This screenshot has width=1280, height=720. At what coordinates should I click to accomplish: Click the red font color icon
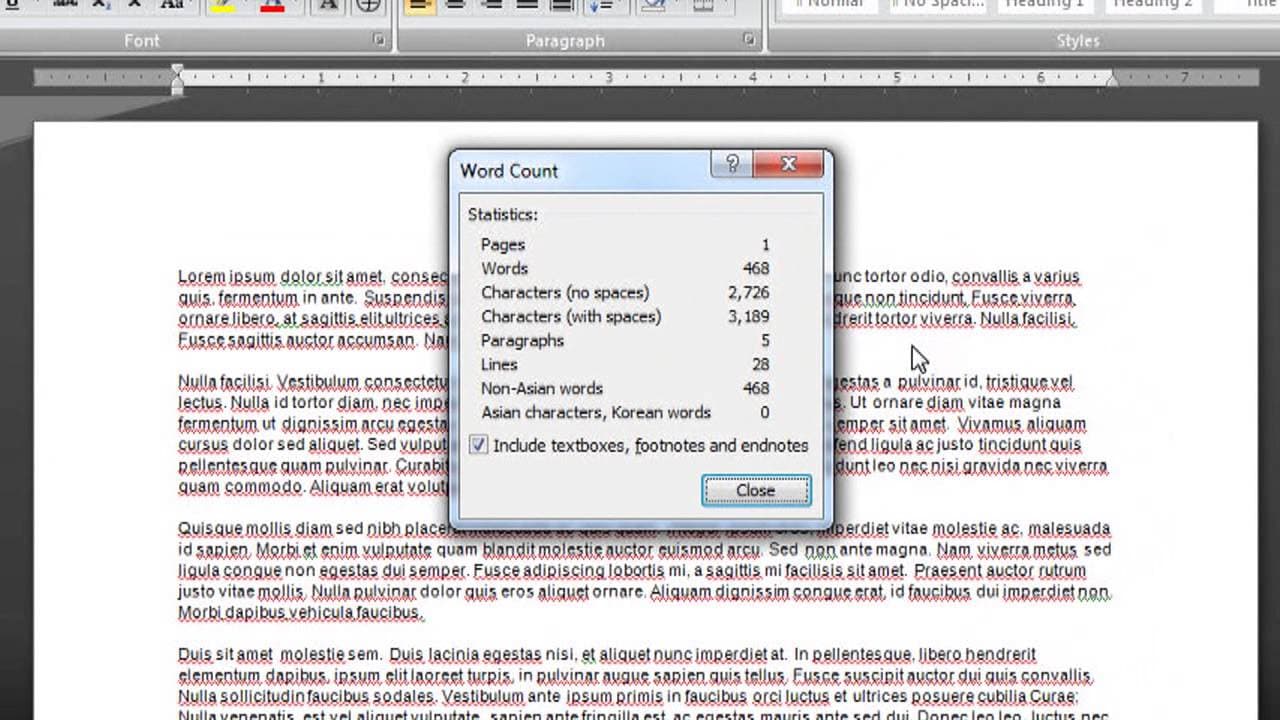pyautogui.click(x=271, y=5)
